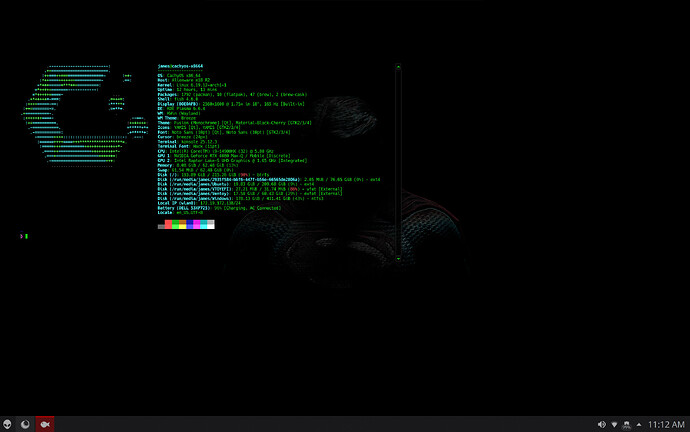This screenshot has height=432, width=690.
Task: Open the volume speaker tray icon
Action: 602,425
